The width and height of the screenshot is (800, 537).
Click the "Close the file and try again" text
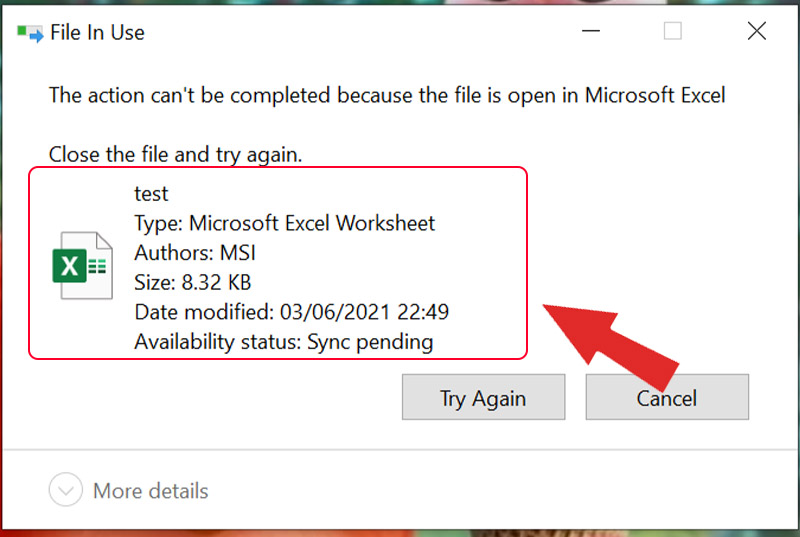pos(175,155)
